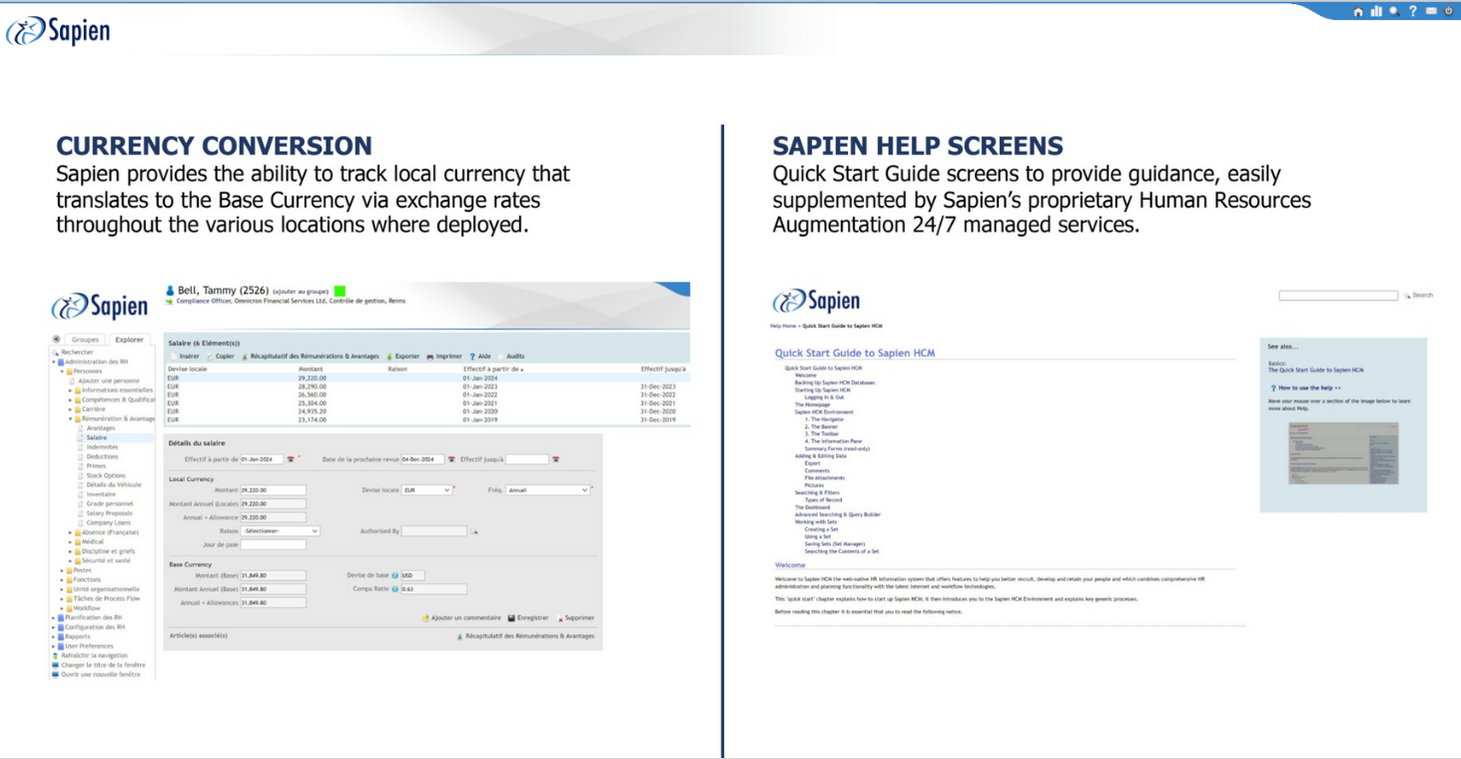The width and height of the screenshot is (1461, 759).
Task: Select the Explorer tab
Action: (129, 340)
